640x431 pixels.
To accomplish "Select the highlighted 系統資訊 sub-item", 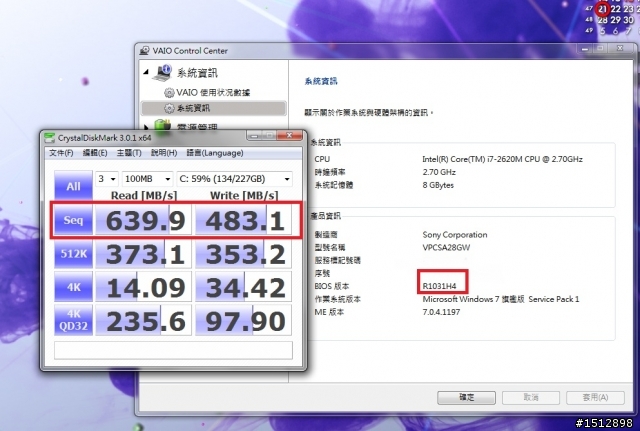I will click(213, 108).
